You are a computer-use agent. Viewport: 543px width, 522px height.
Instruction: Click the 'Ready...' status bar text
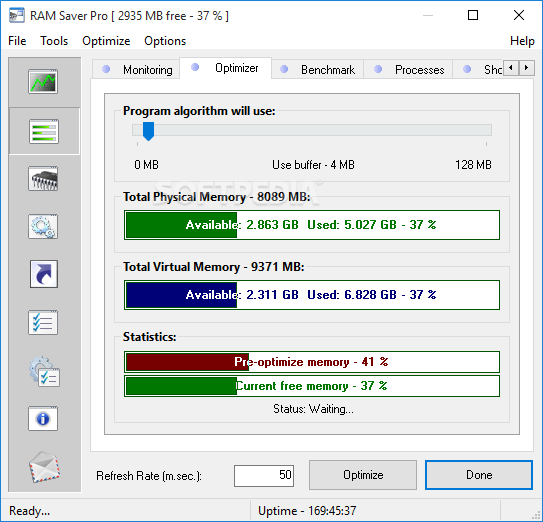[29, 511]
